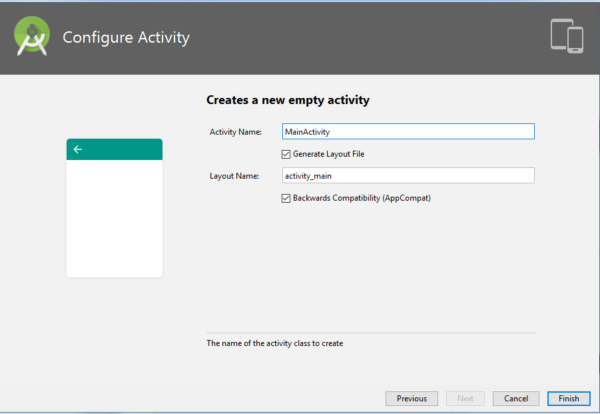Click the activity class description help text

point(275,343)
